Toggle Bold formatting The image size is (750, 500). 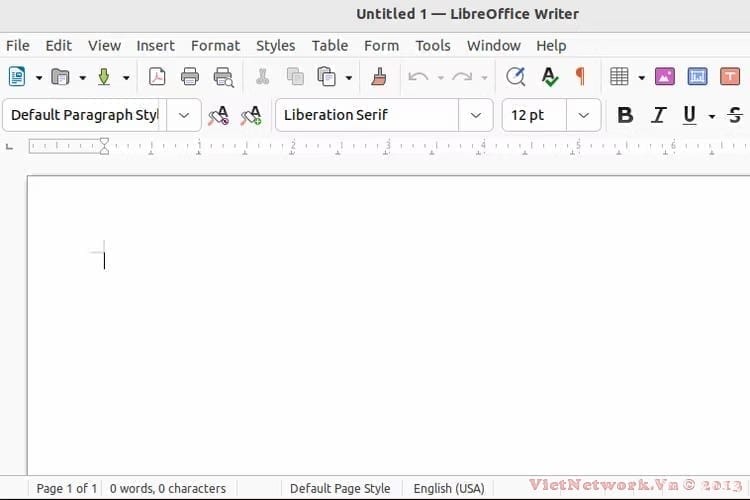click(625, 115)
